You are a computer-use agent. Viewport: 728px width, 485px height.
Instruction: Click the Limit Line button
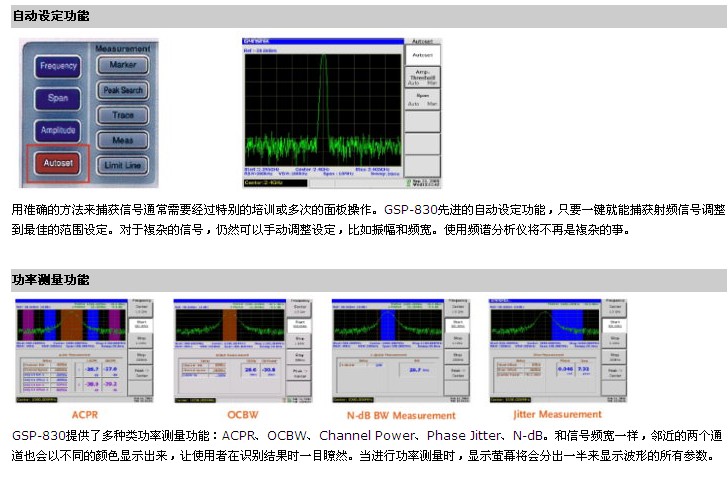click(x=123, y=165)
